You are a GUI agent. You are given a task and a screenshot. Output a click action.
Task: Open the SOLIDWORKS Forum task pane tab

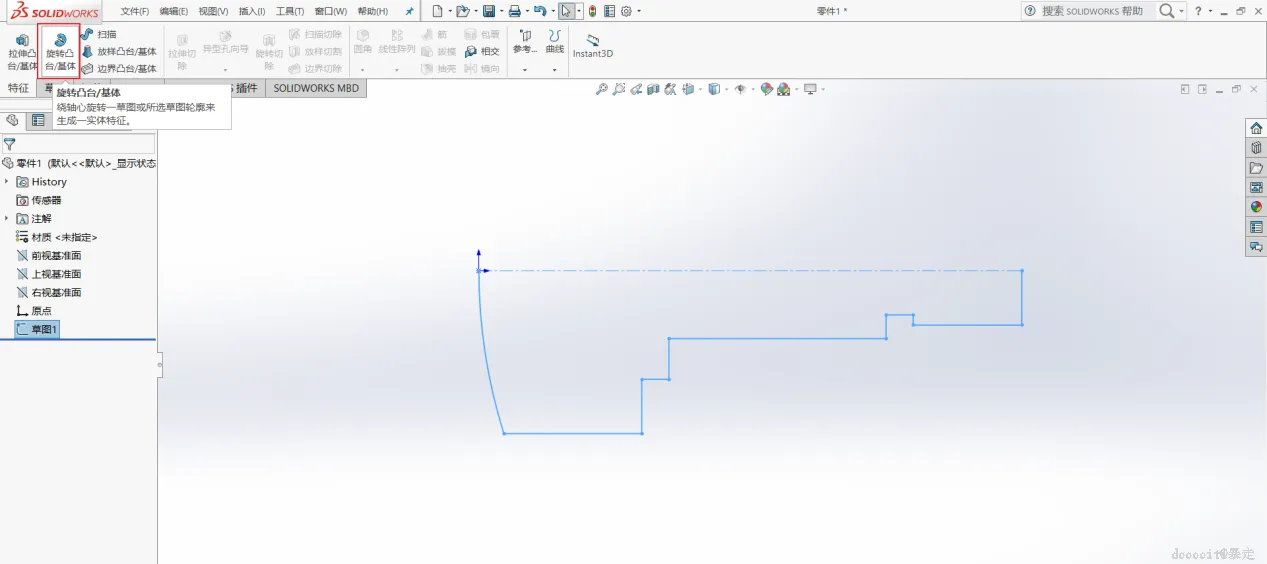pos(1256,246)
